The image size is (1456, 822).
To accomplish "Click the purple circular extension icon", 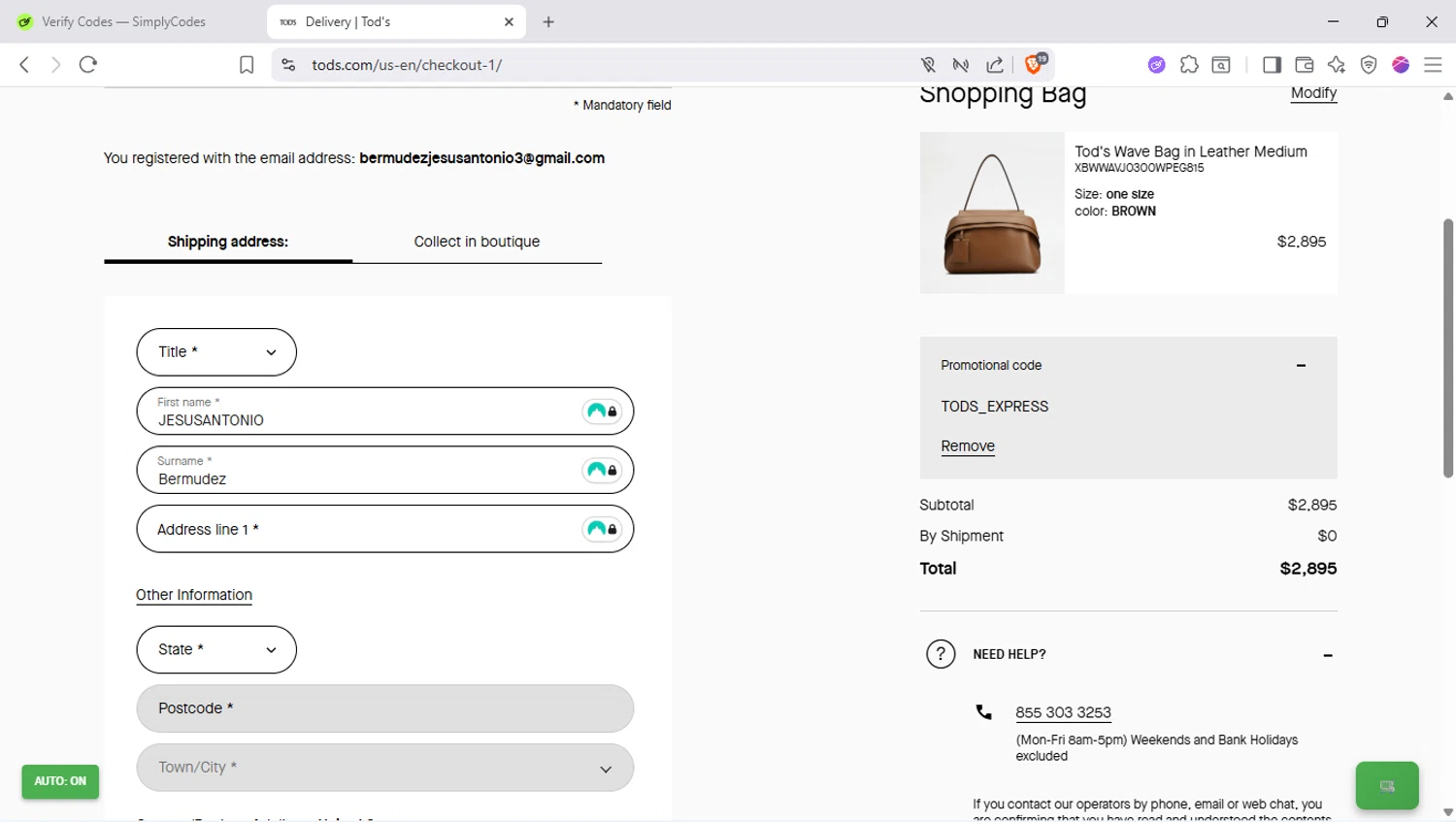I will tap(1156, 65).
